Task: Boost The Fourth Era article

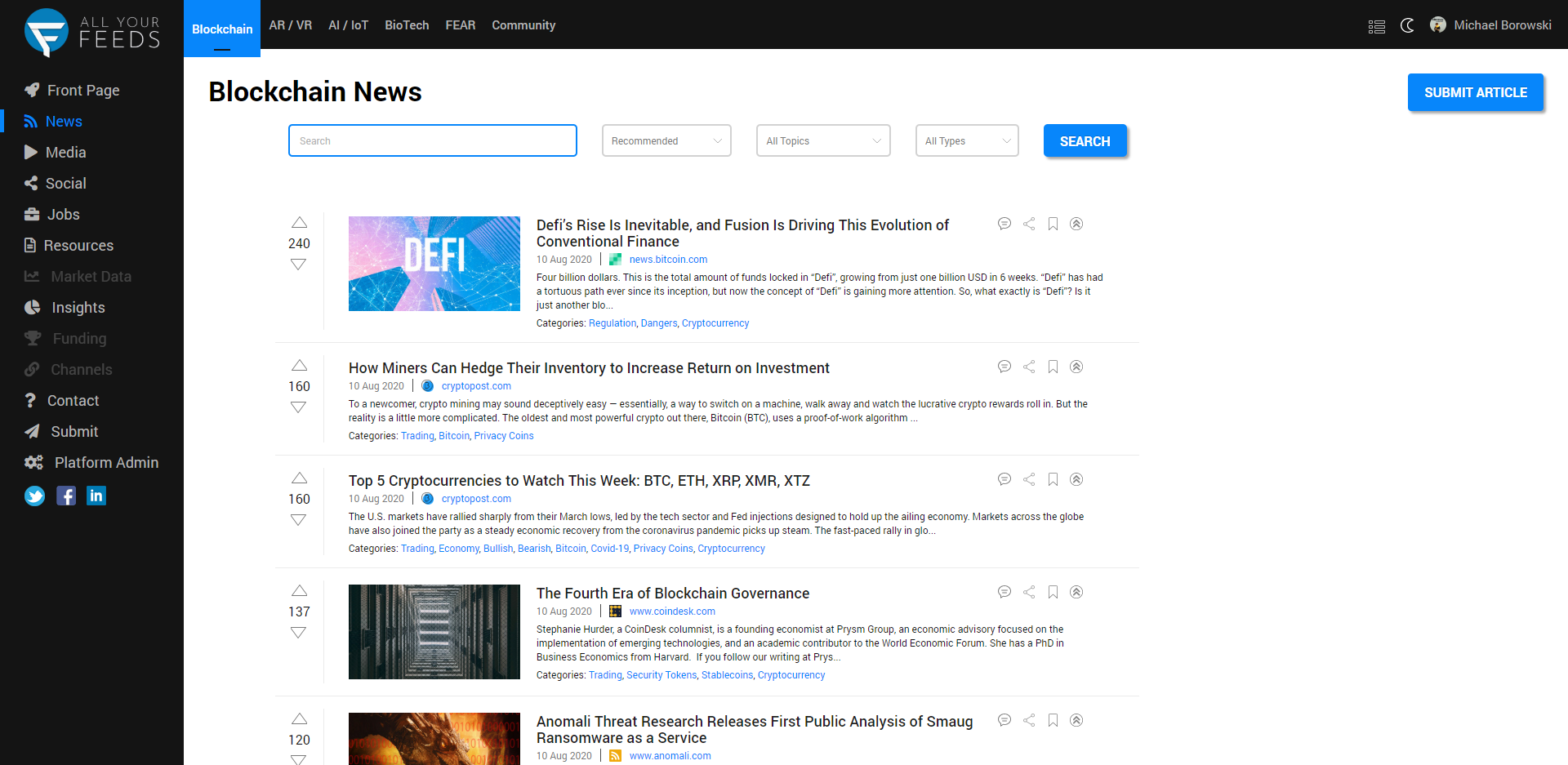Action: 1076,592
